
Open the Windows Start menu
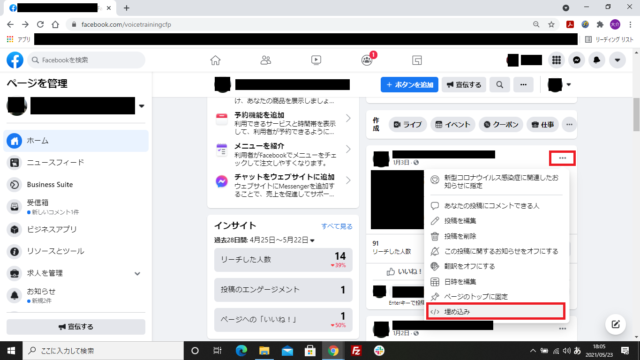[11, 351]
